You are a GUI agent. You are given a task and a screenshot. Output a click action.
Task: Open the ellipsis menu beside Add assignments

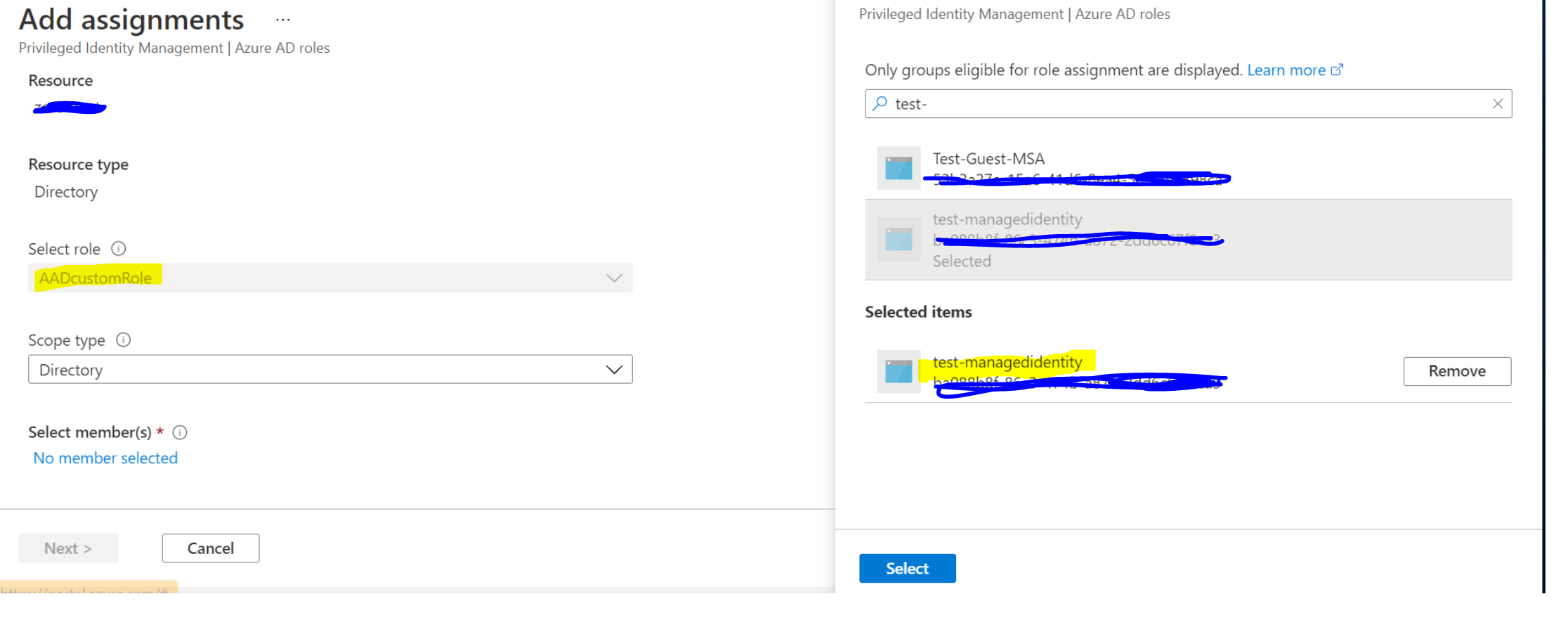coord(282,20)
